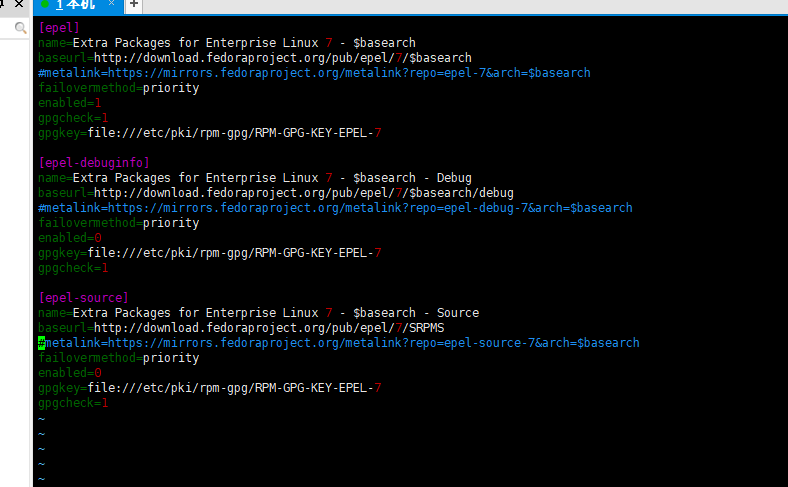Click the [epel-debuginfo] section header line
Viewport: 788px width, 487px height.
(94, 163)
